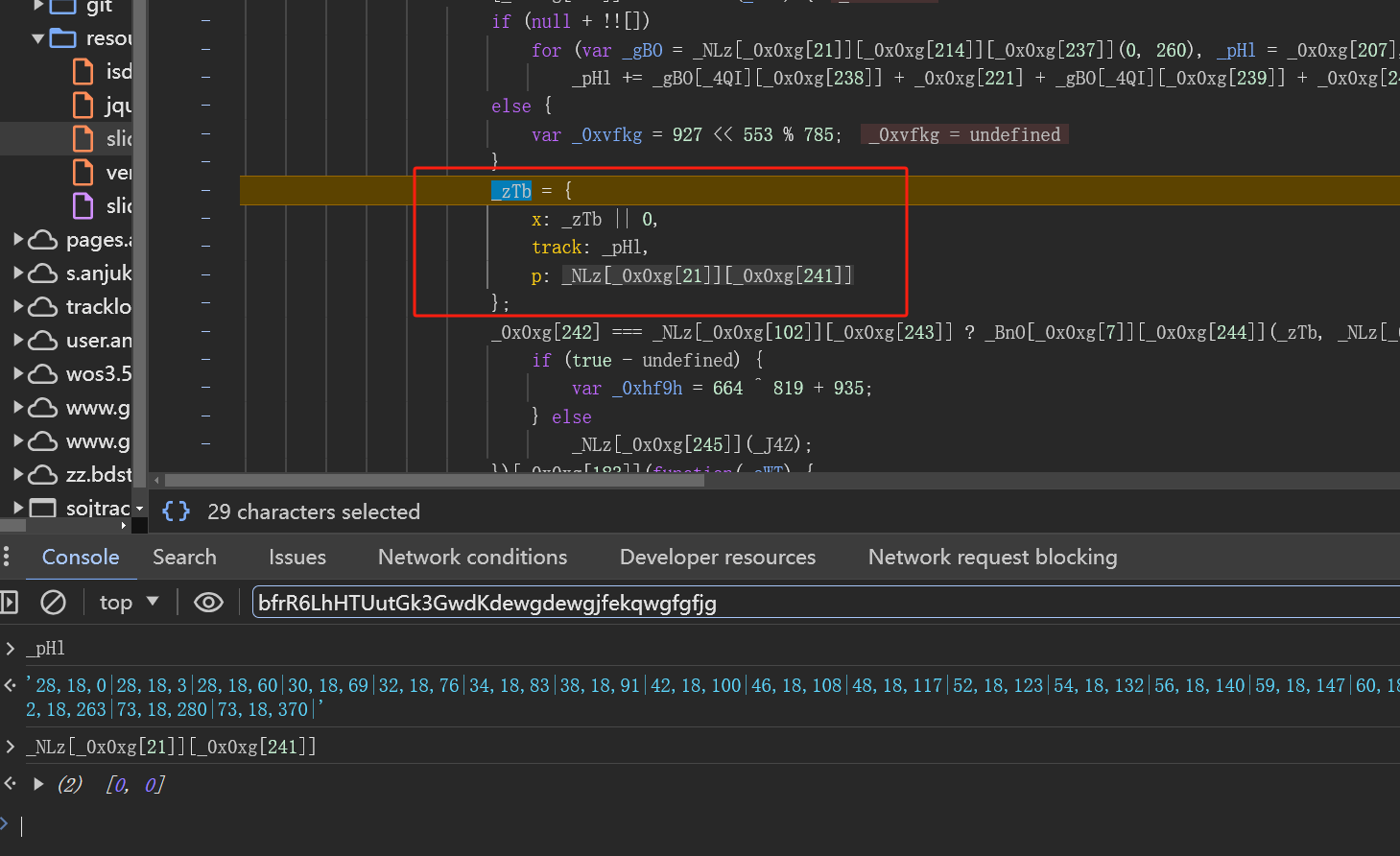This screenshot has height=856, width=1400.
Task: Click the isd file icon
Action: click(83, 72)
